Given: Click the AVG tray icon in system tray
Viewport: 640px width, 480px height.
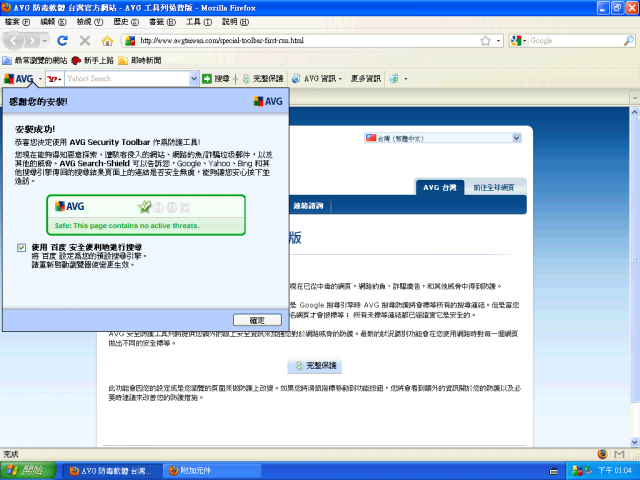Looking at the screenshot, I should (577, 471).
